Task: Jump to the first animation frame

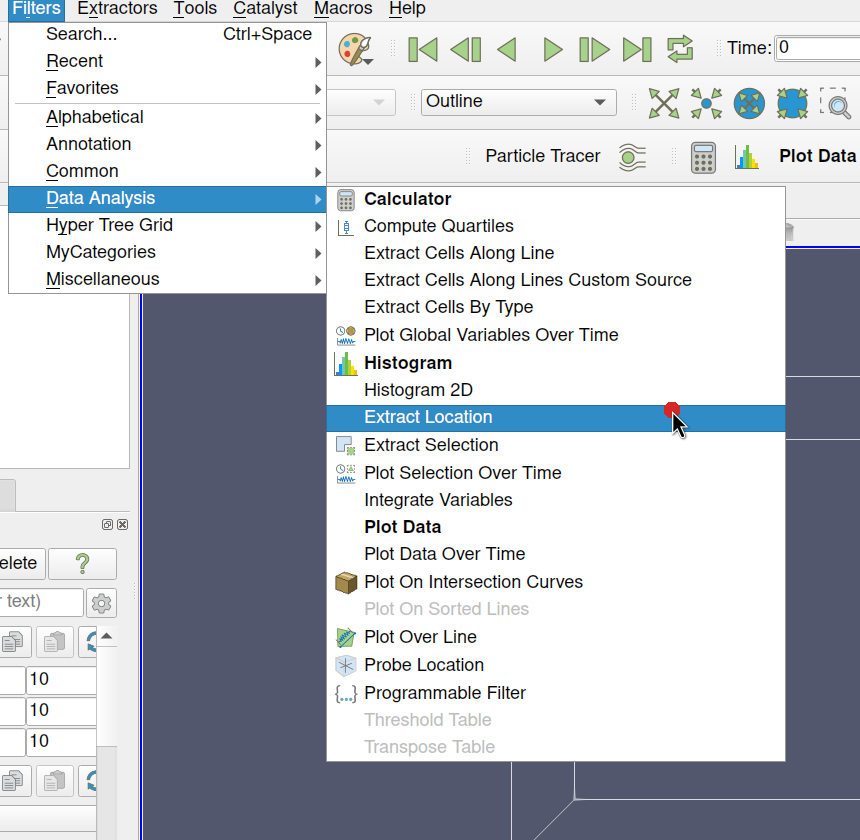Action: 423,49
